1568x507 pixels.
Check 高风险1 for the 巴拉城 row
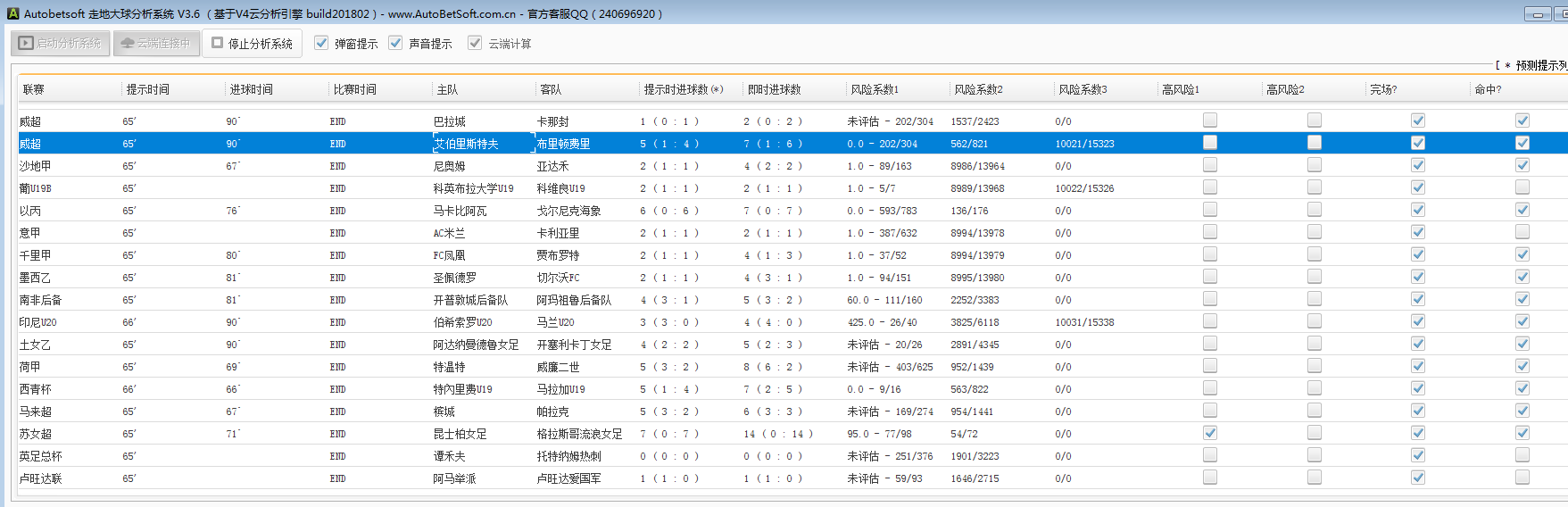click(1210, 121)
